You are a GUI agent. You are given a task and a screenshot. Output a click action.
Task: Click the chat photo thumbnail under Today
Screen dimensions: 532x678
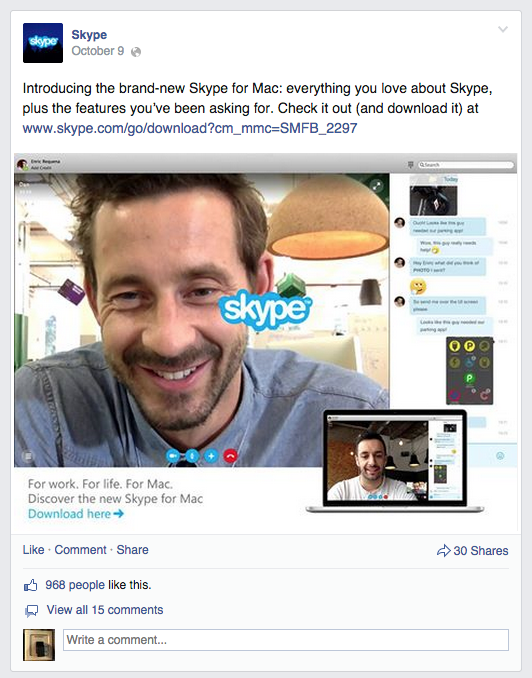point(433,200)
